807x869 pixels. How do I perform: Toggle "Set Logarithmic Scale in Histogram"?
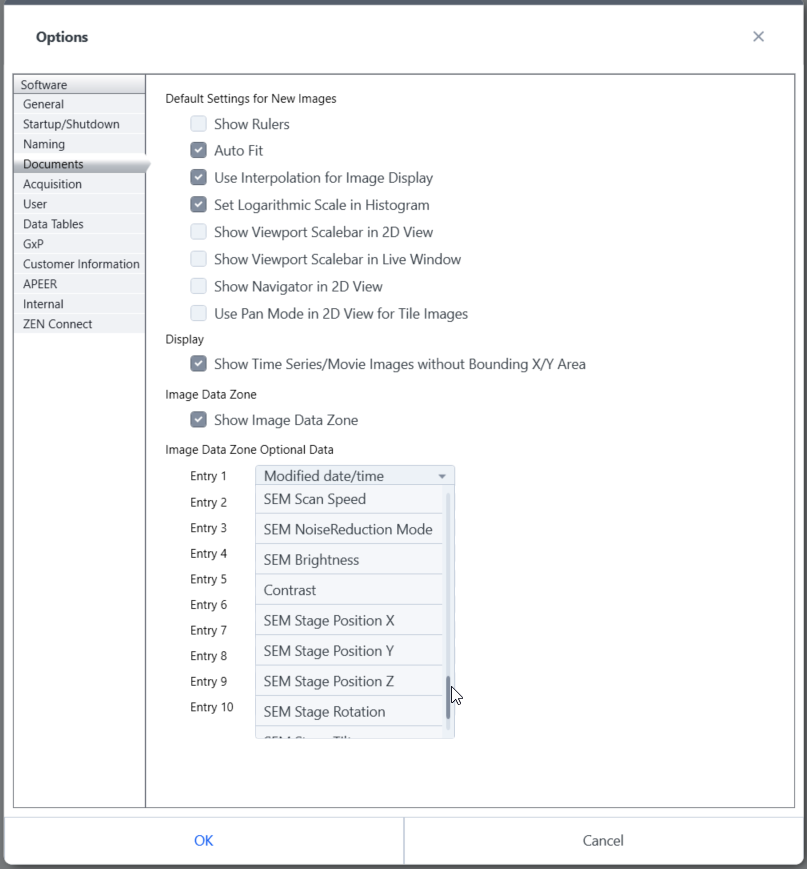(x=198, y=204)
